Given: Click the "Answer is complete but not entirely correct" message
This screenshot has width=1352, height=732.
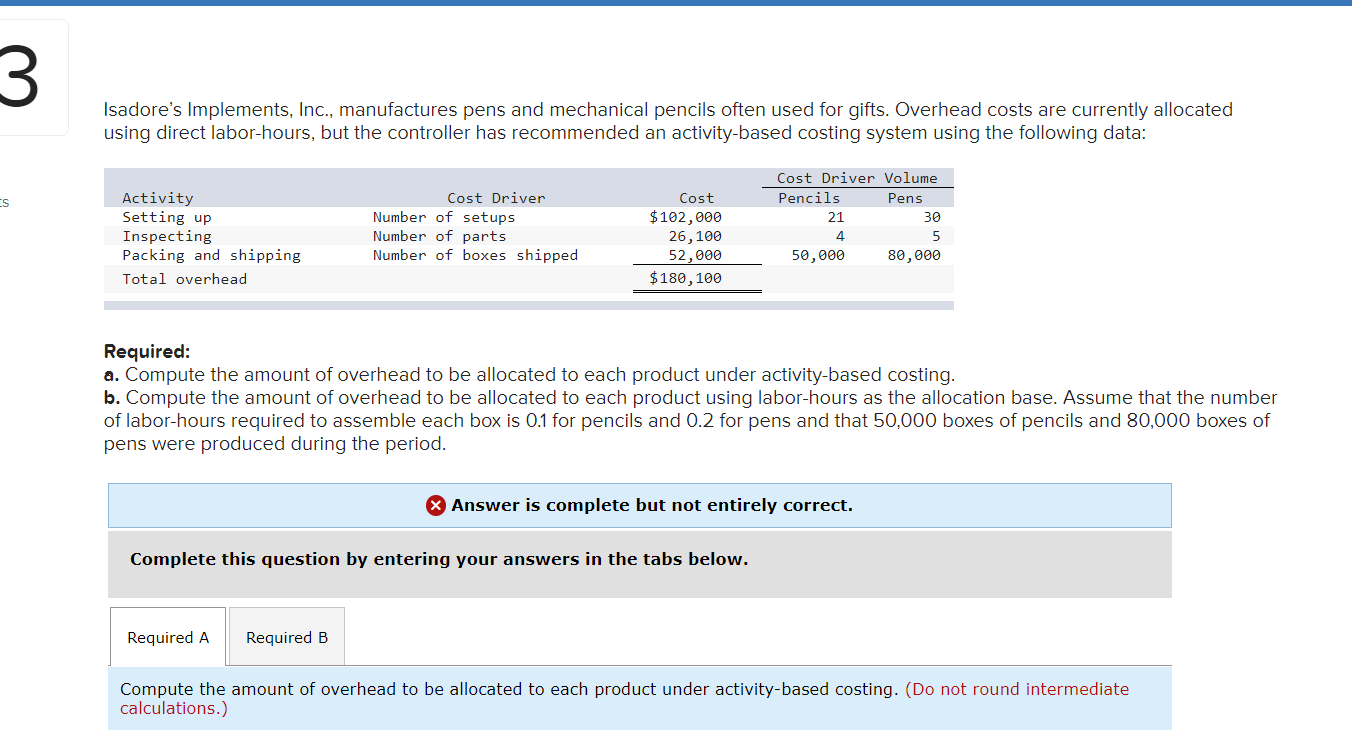Looking at the screenshot, I should [x=652, y=505].
